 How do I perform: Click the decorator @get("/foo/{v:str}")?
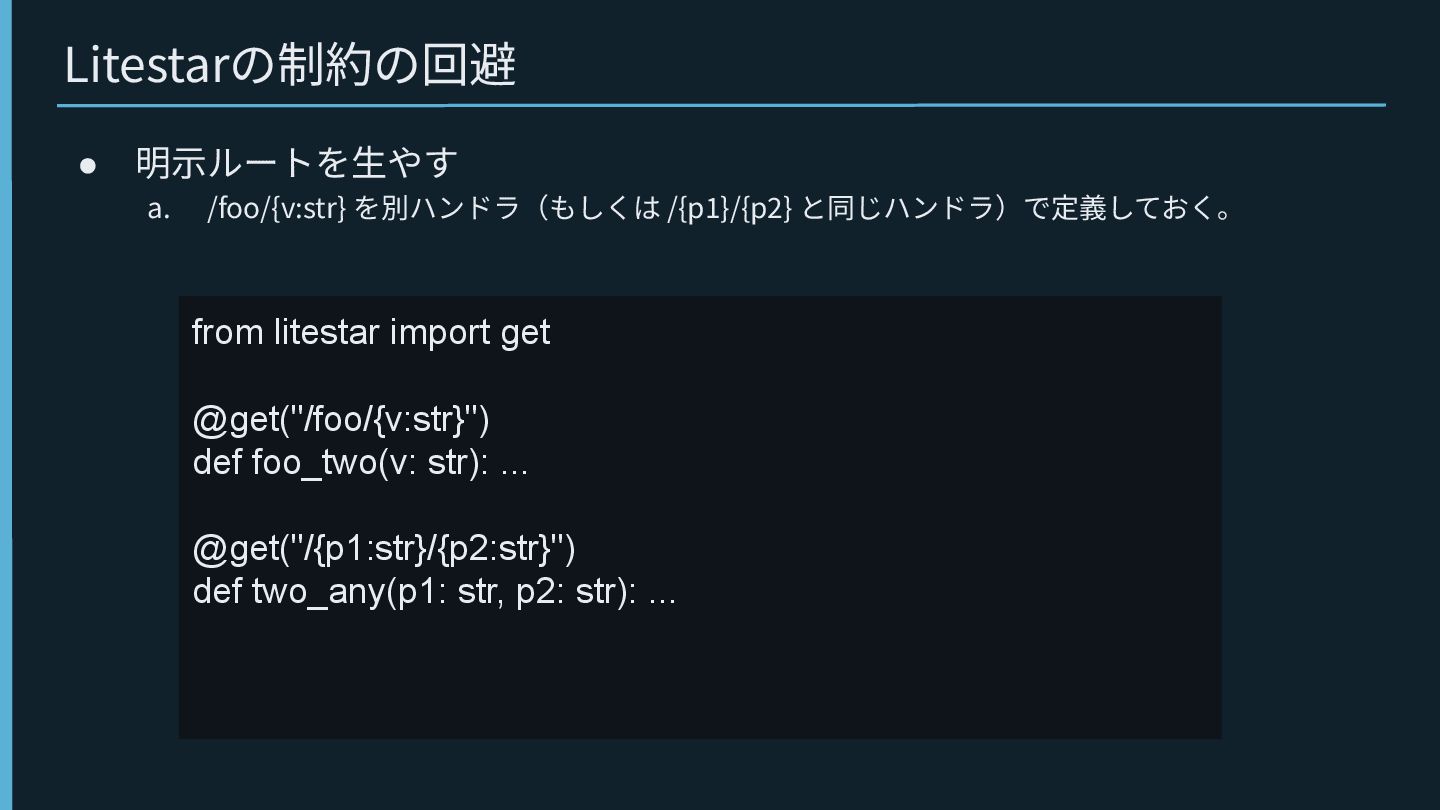pyautogui.click(x=341, y=420)
